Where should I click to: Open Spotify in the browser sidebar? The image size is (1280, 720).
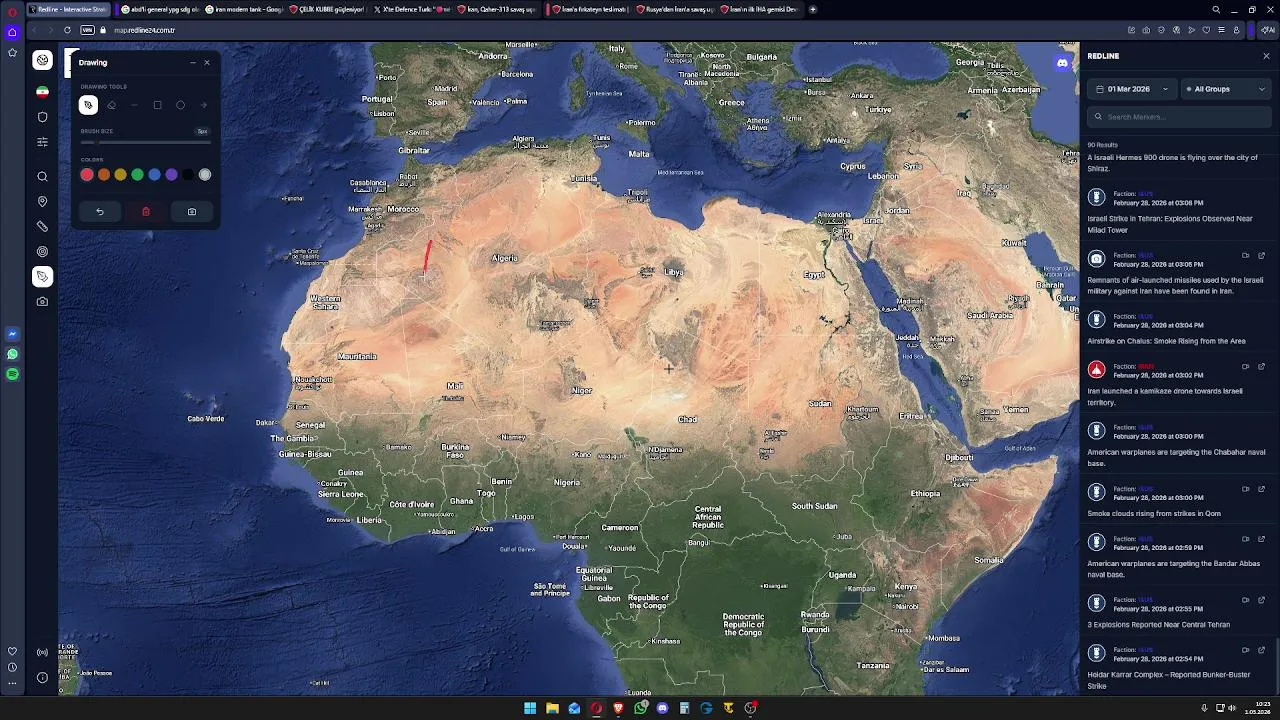pos(12,374)
